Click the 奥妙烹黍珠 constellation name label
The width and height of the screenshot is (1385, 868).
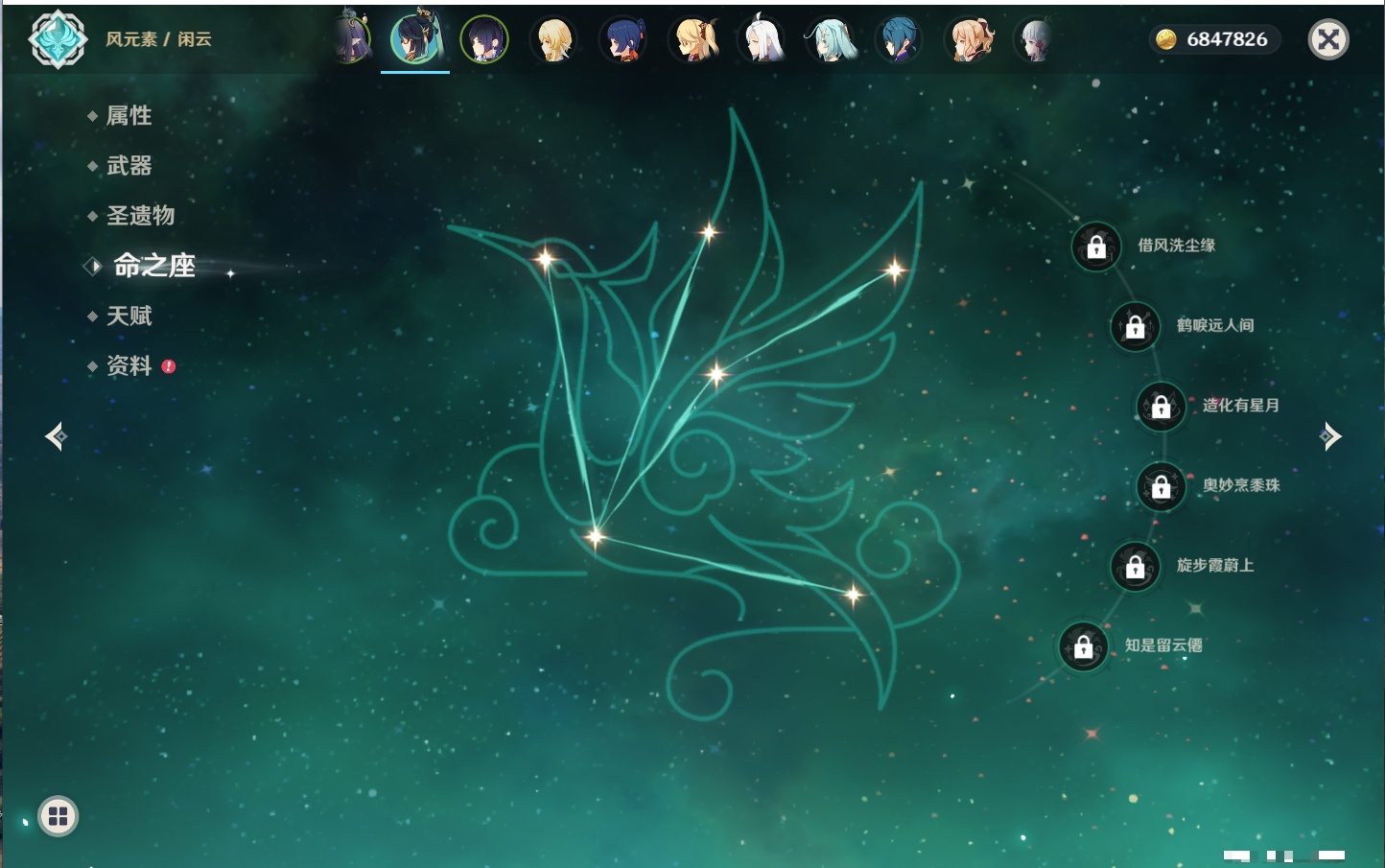pyautogui.click(x=1241, y=485)
